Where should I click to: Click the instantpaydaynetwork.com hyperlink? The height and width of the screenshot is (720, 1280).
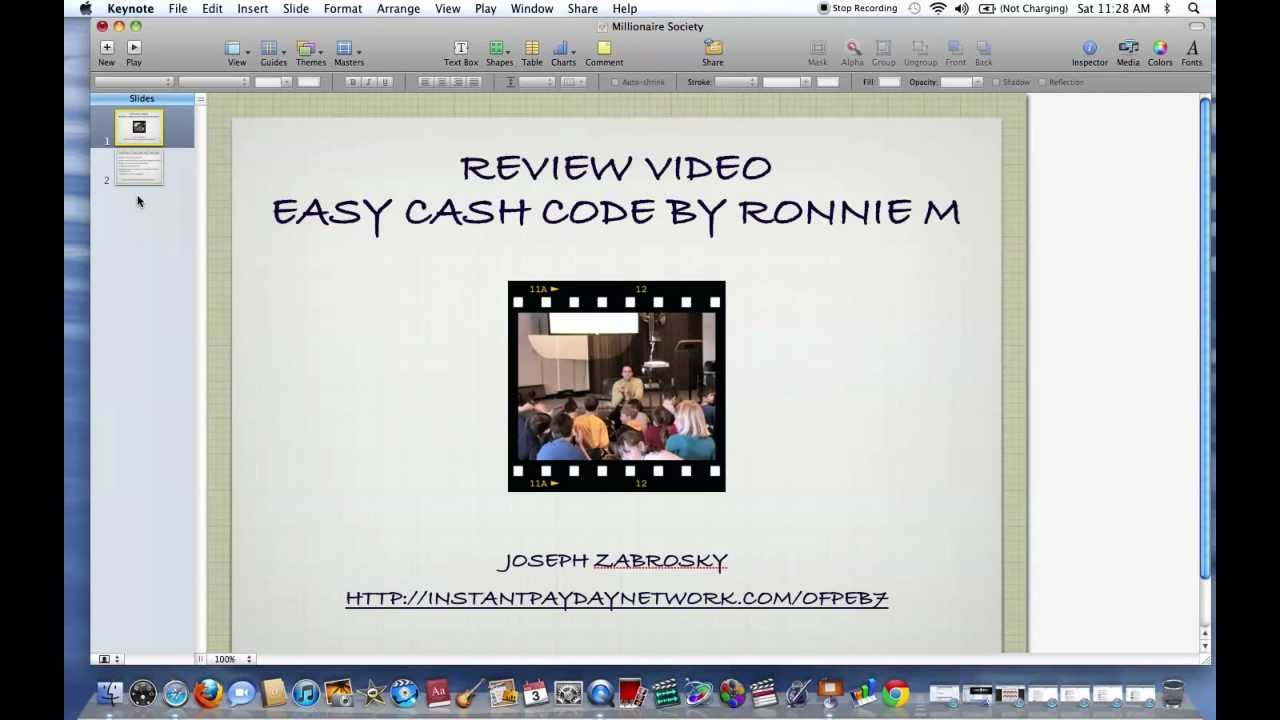coord(617,598)
